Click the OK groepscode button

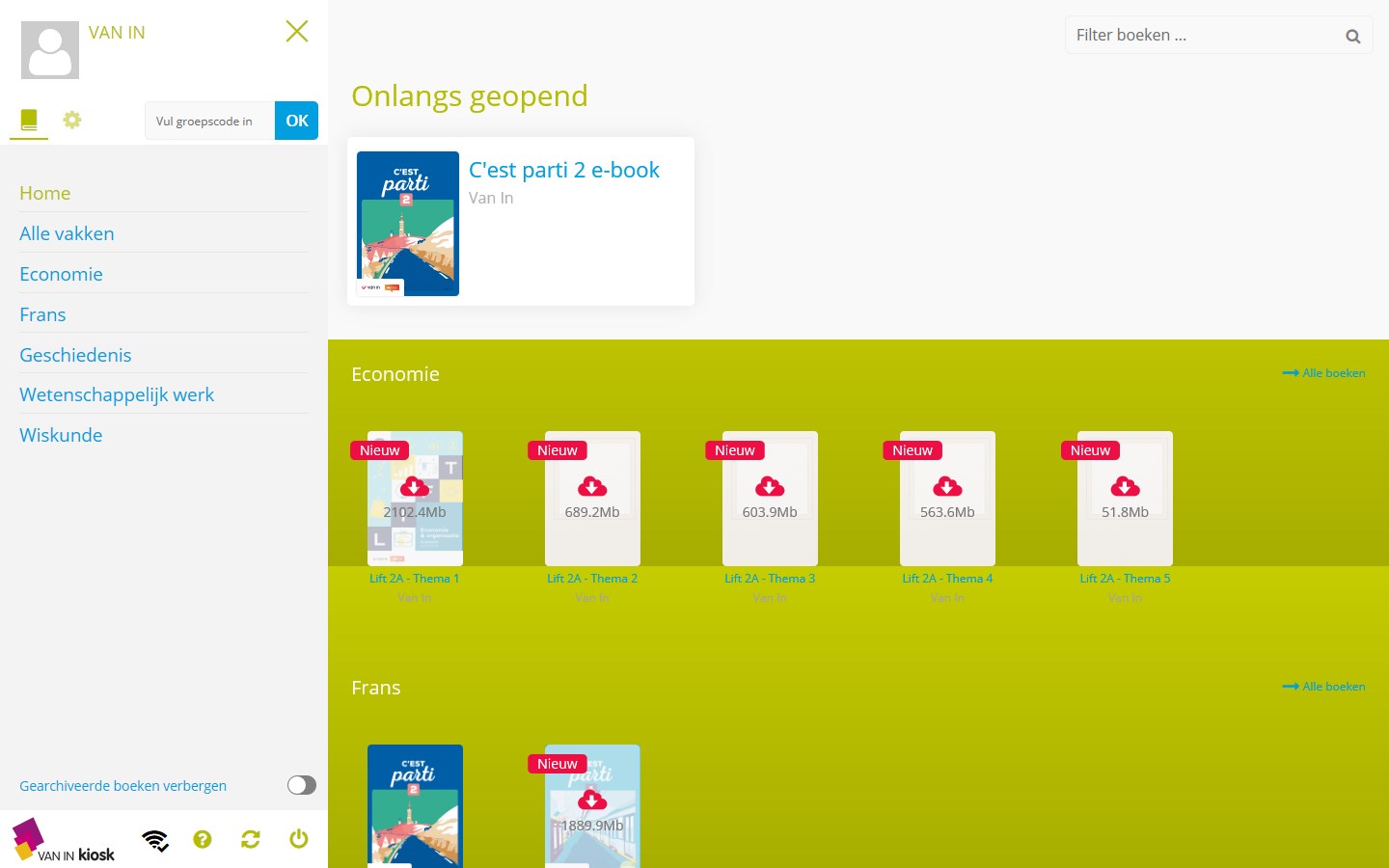tap(297, 121)
